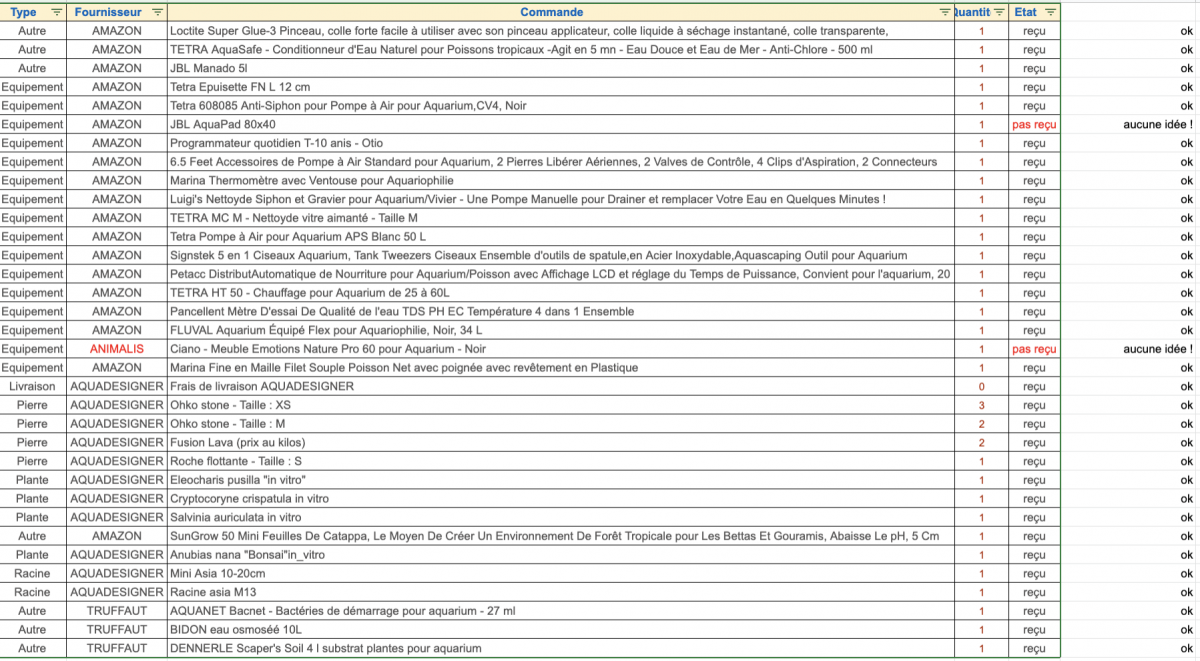Image resolution: width=1200 pixels, height=661 pixels.
Task: Open the Quantité column filter dropdown
Action: click(x=999, y=12)
